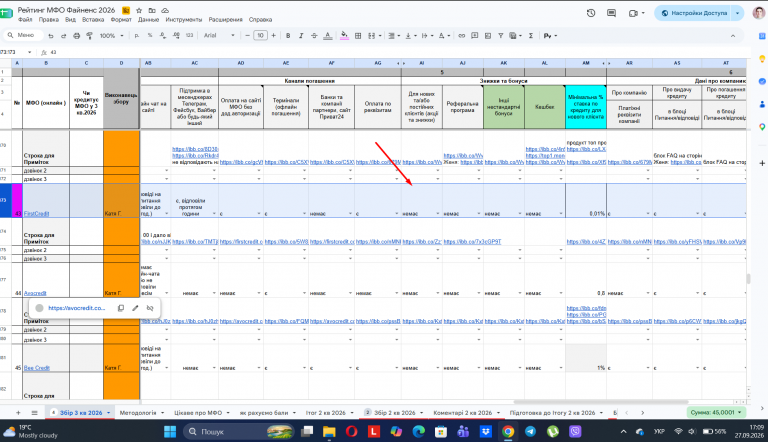Redo the action with the toolbar arrow
The width and height of the screenshot is (768, 442).
tap(63, 36)
